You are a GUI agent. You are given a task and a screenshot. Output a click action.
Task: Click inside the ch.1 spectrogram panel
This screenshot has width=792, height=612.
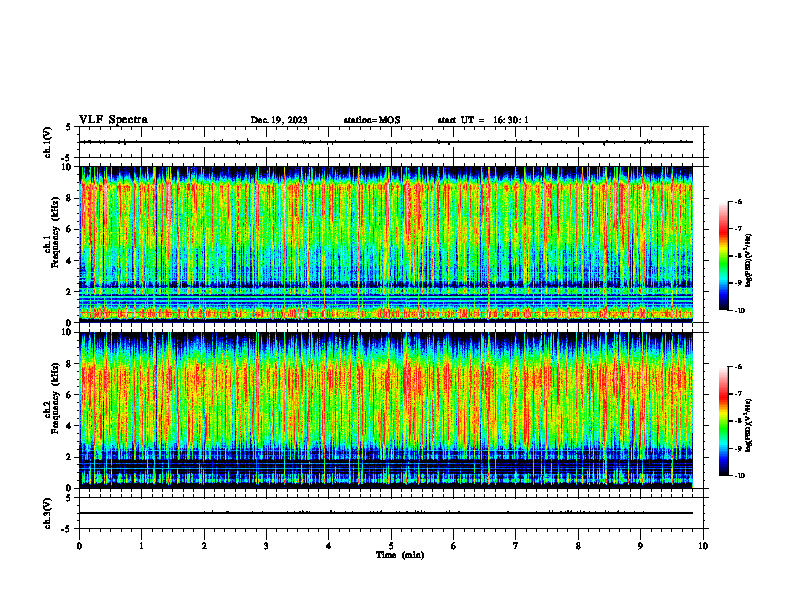(x=386, y=244)
